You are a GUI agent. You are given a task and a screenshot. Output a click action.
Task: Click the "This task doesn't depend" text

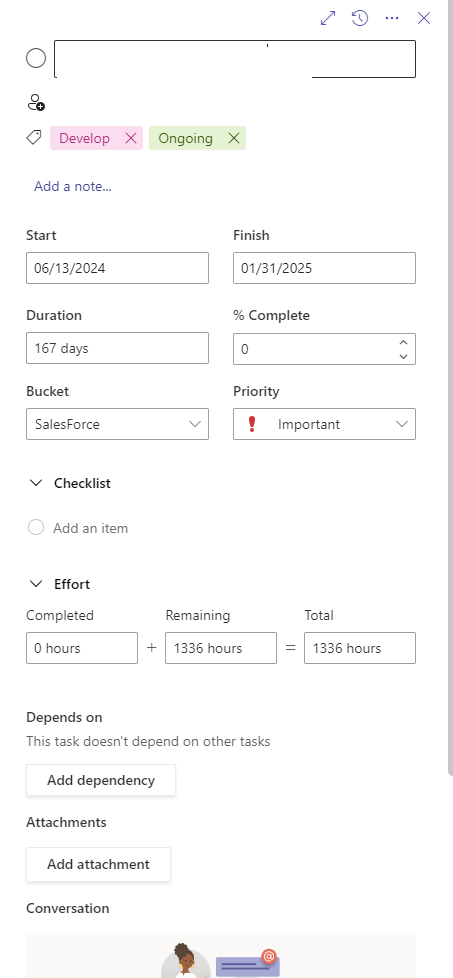tap(149, 742)
